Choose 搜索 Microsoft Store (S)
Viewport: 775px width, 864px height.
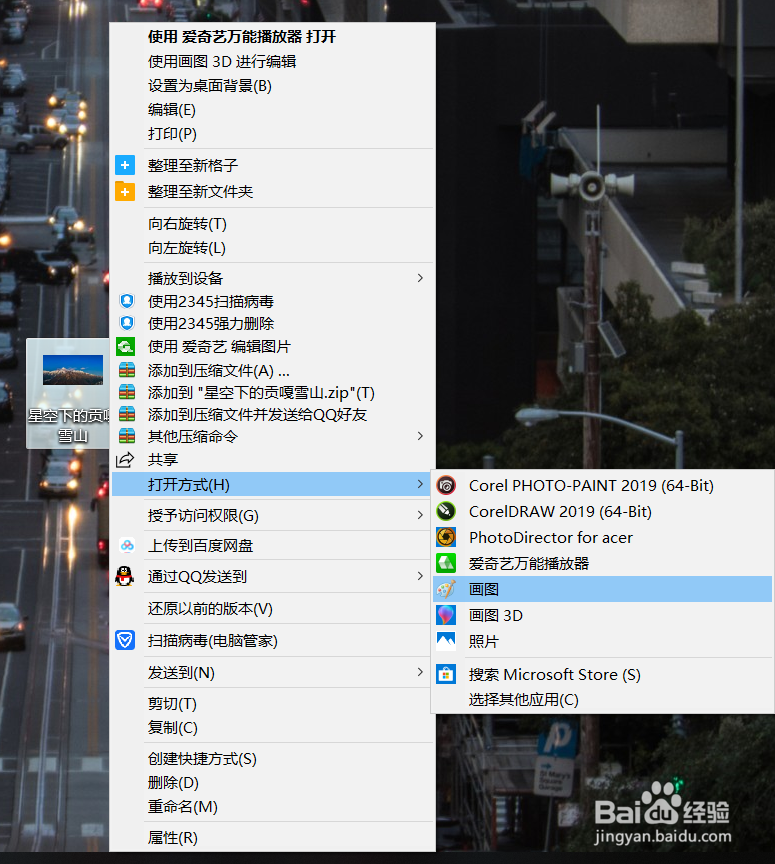click(555, 674)
